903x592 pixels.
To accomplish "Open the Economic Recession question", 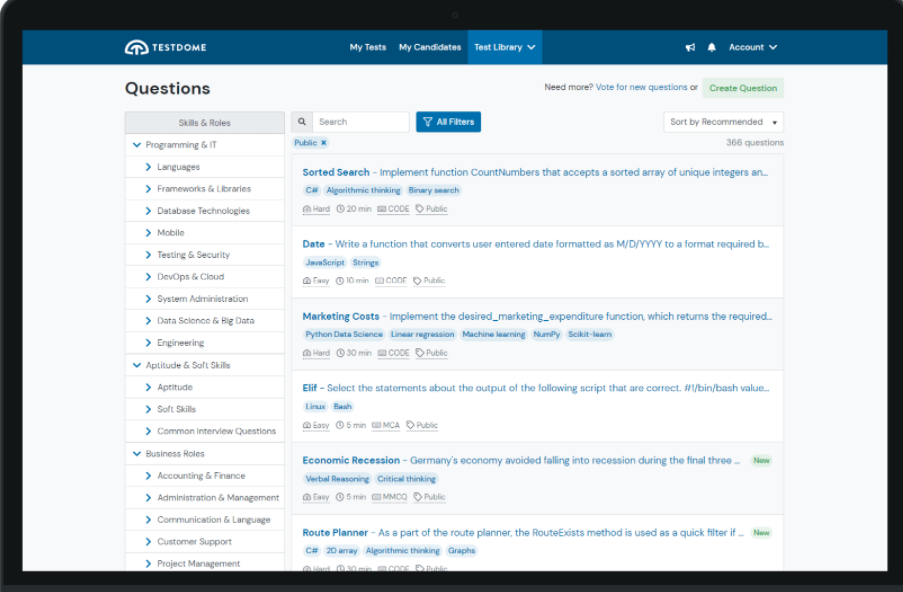I will (x=351, y=460).
